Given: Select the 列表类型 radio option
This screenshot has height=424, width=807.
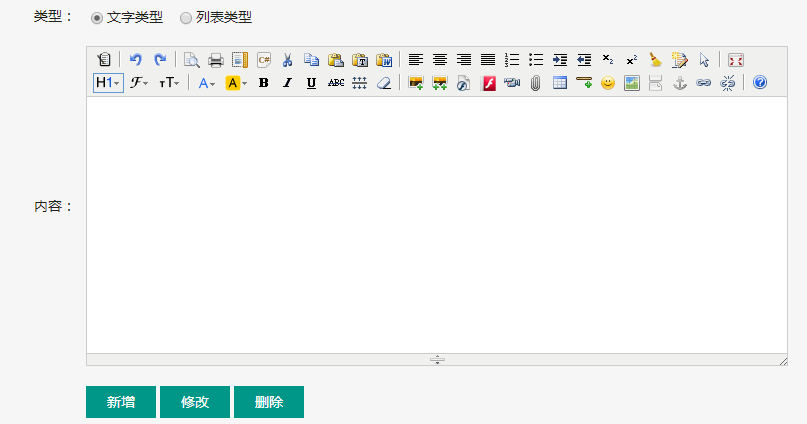Looking at the screenshot, I should pos(186,18).
